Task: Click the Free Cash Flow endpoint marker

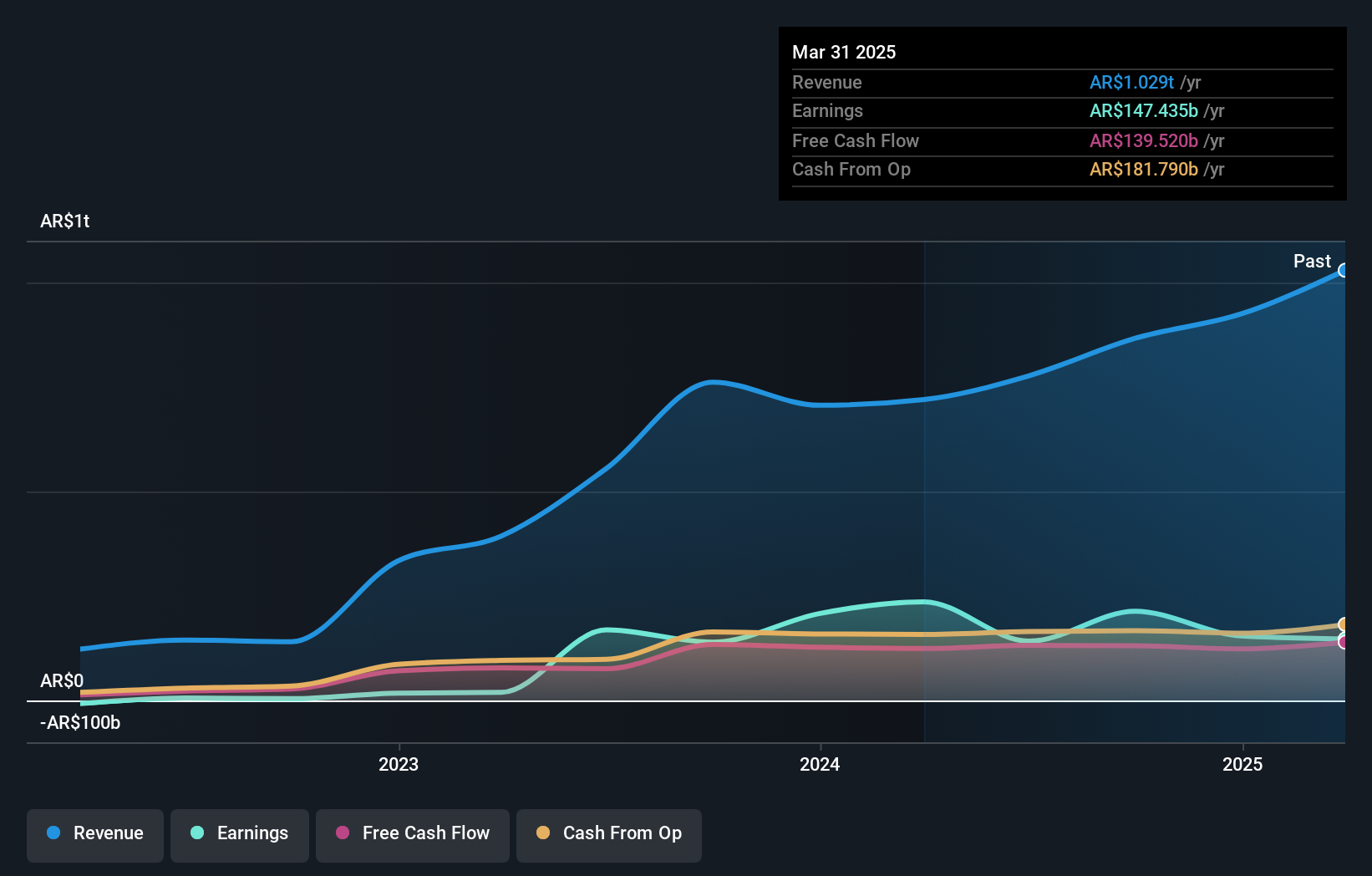Action: tap(1344, 641)
